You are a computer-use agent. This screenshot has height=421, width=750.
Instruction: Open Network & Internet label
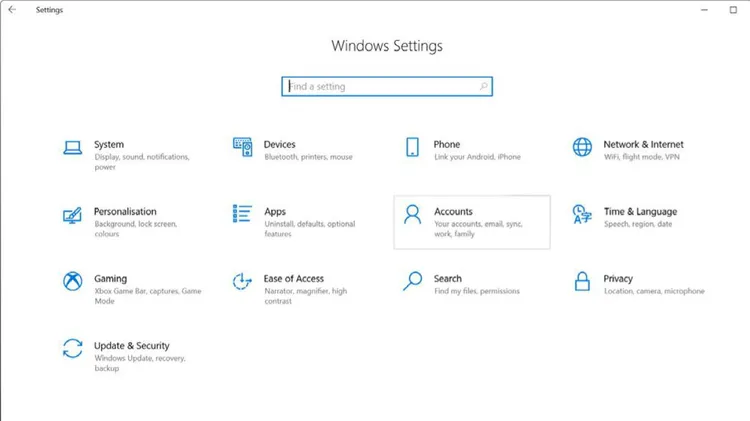[643, 144]
